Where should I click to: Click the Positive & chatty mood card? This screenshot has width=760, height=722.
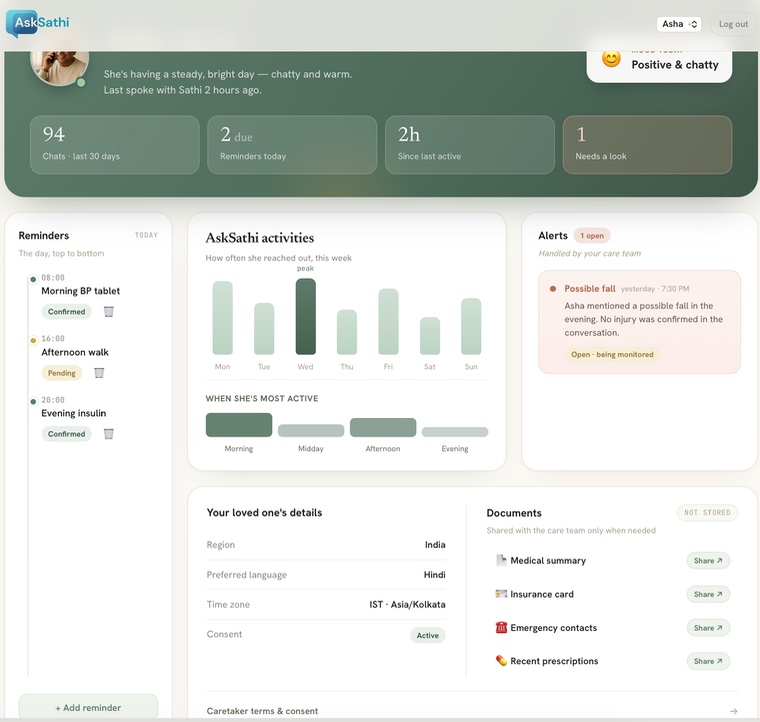click(x=659, y=66)
